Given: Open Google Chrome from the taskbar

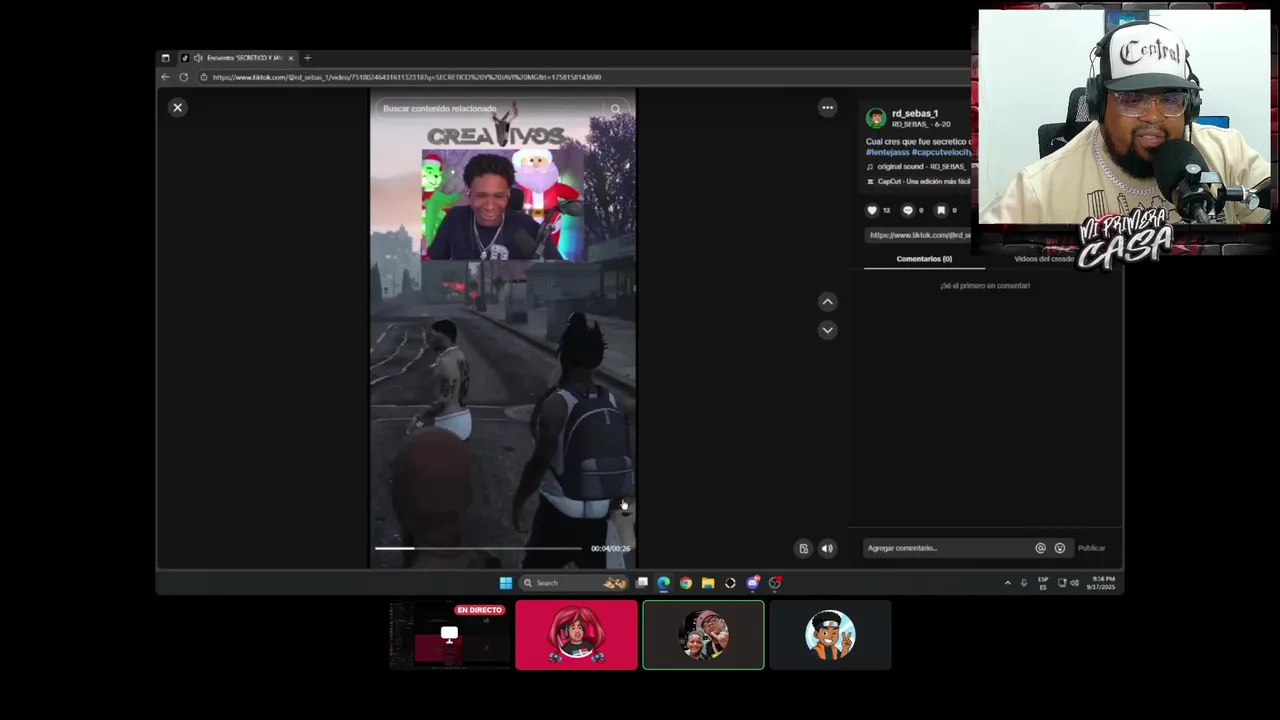Looking at the screenshot, I should [x=686, y=583].
